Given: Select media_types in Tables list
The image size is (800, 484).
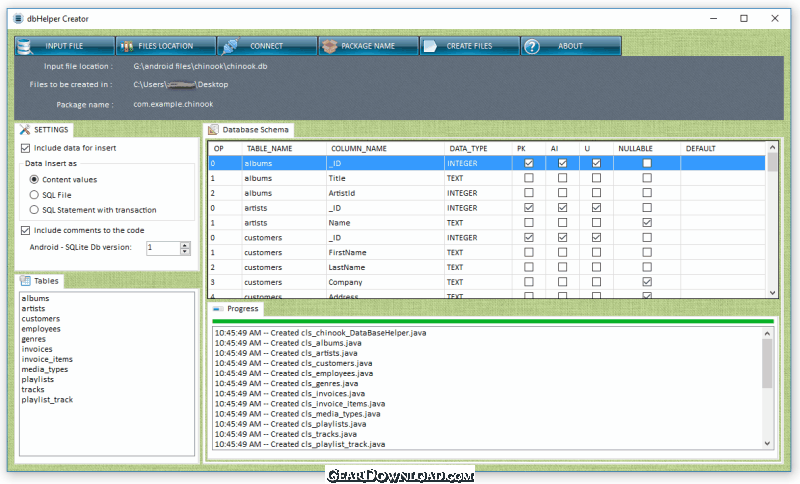Looking at the screenshot, I should coord(45,369).
